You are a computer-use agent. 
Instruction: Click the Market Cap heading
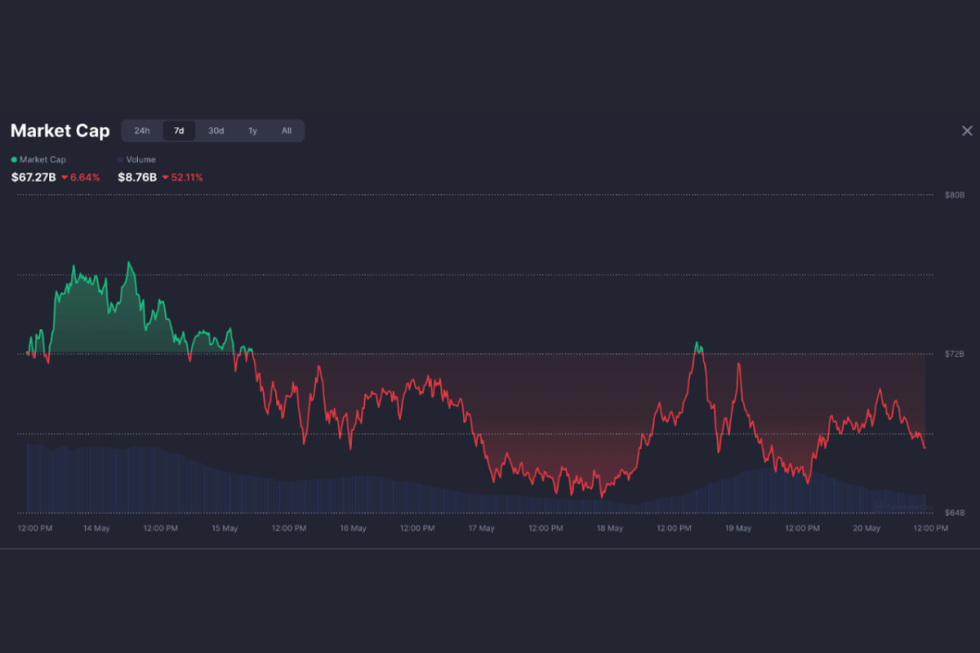pos(60,131)
